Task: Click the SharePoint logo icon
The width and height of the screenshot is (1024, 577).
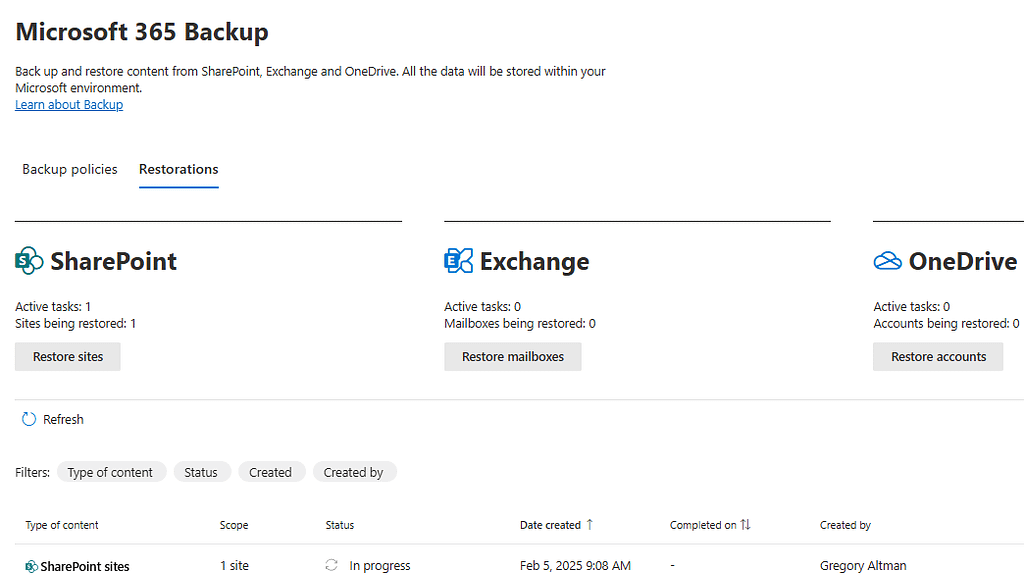Action: pos(29,261)
